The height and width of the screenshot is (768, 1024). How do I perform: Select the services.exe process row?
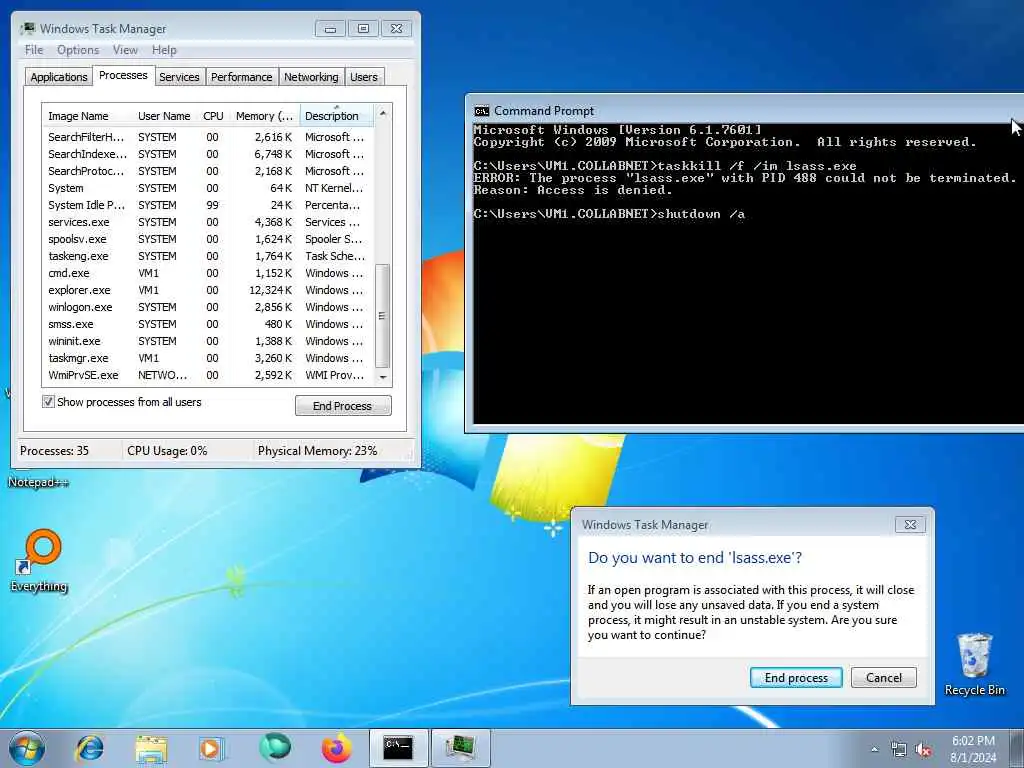tap(208, 222)
